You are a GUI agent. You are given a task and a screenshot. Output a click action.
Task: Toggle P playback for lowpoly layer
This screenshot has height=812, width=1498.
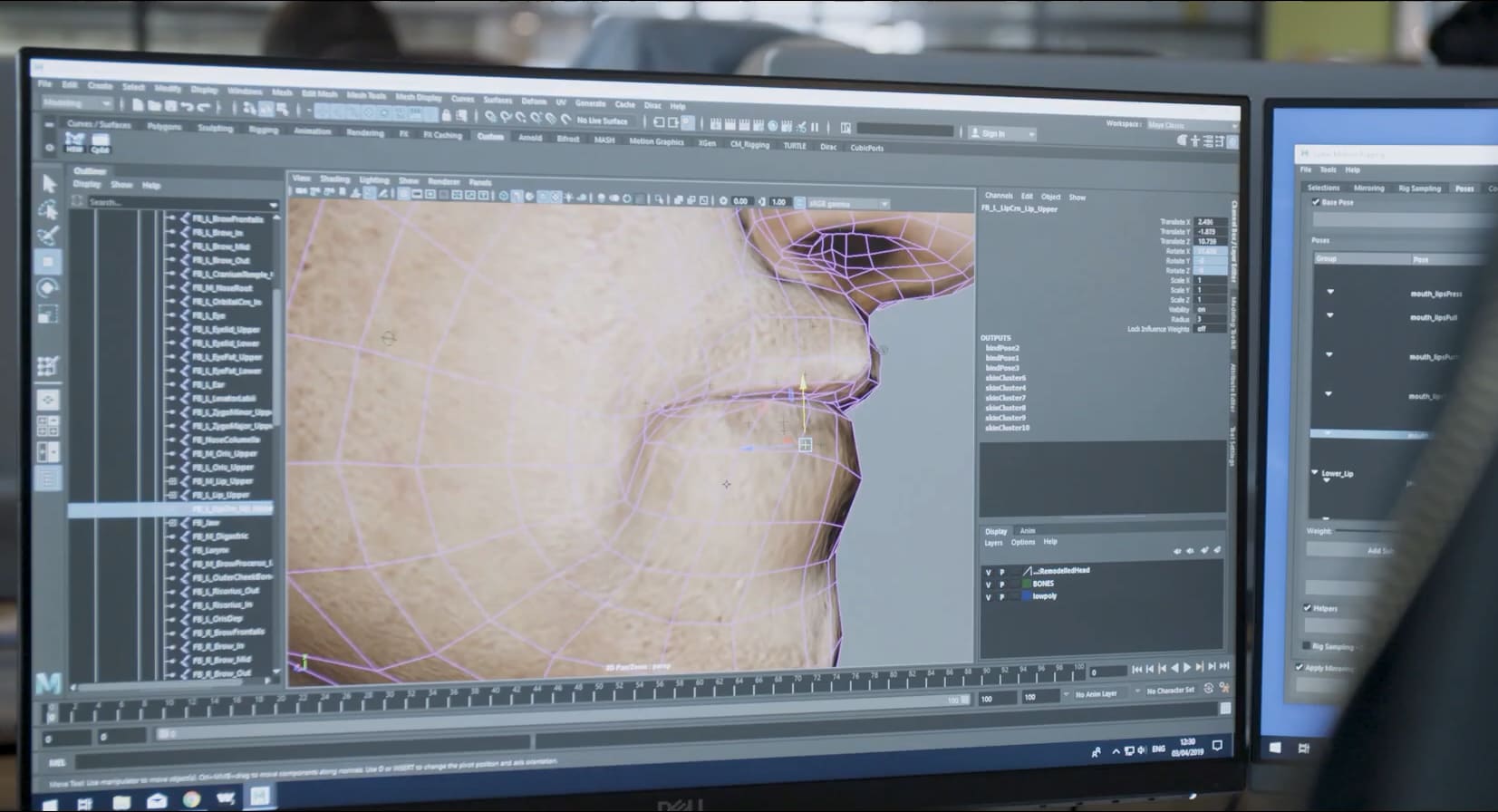click(x=1002, y=597)
